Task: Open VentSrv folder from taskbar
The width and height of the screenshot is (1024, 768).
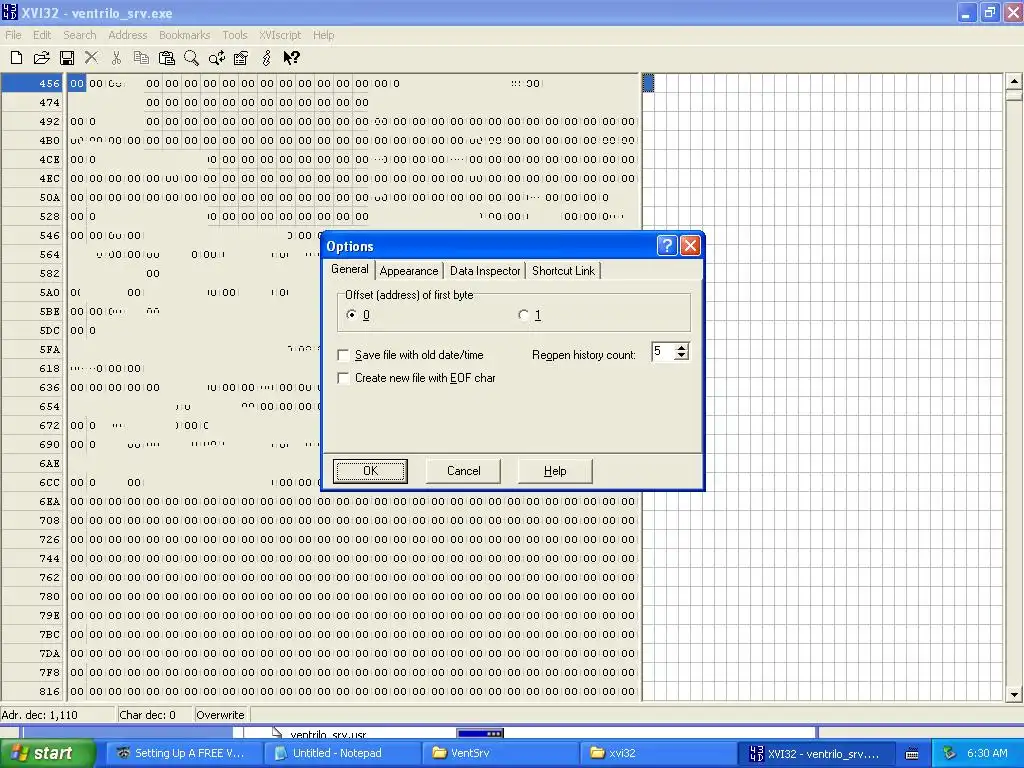Action: (500, 754)
